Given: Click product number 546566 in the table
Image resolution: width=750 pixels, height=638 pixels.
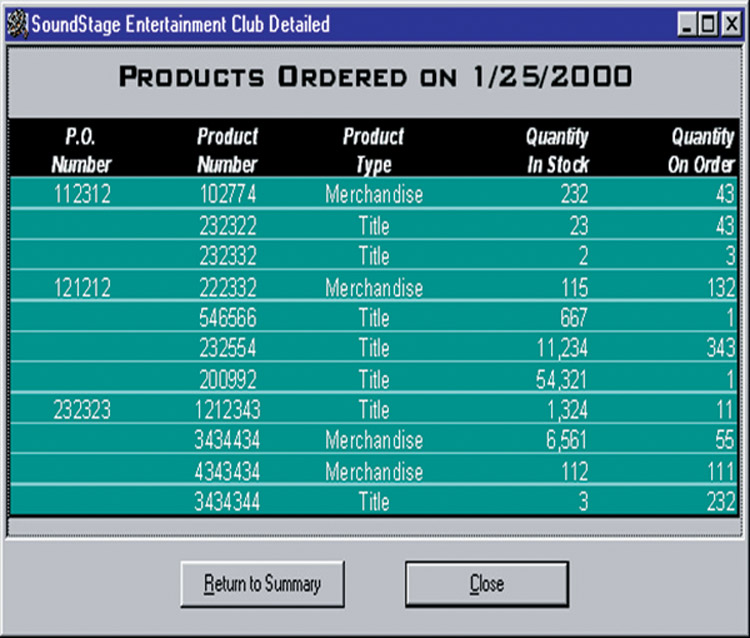Looking at the screenshot, I should pos(227,319).
